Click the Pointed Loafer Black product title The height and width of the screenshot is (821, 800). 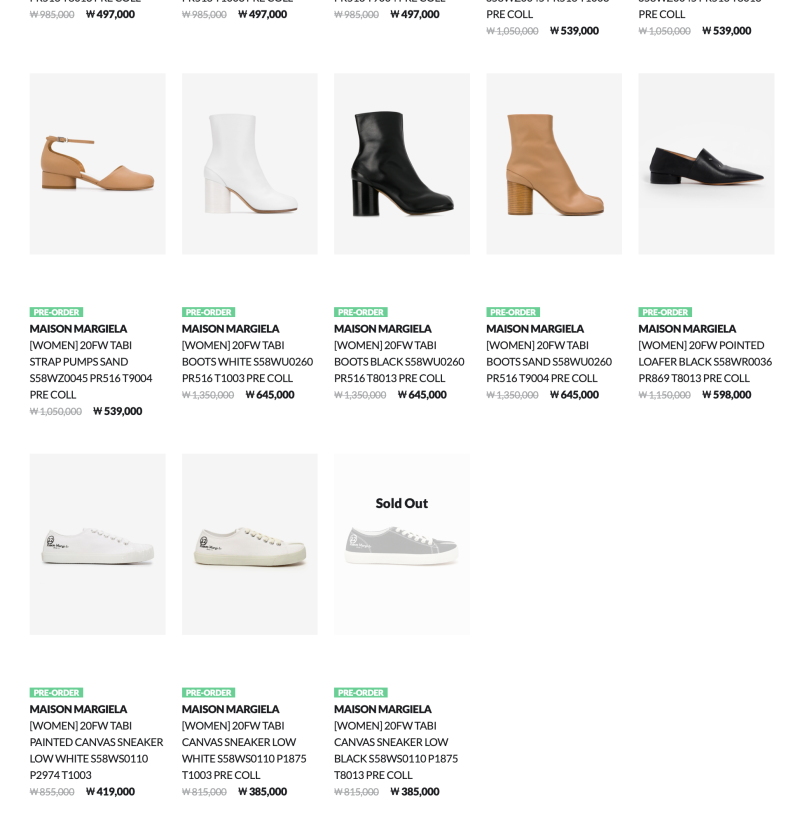pyautogui.click(x=705, y=362)
